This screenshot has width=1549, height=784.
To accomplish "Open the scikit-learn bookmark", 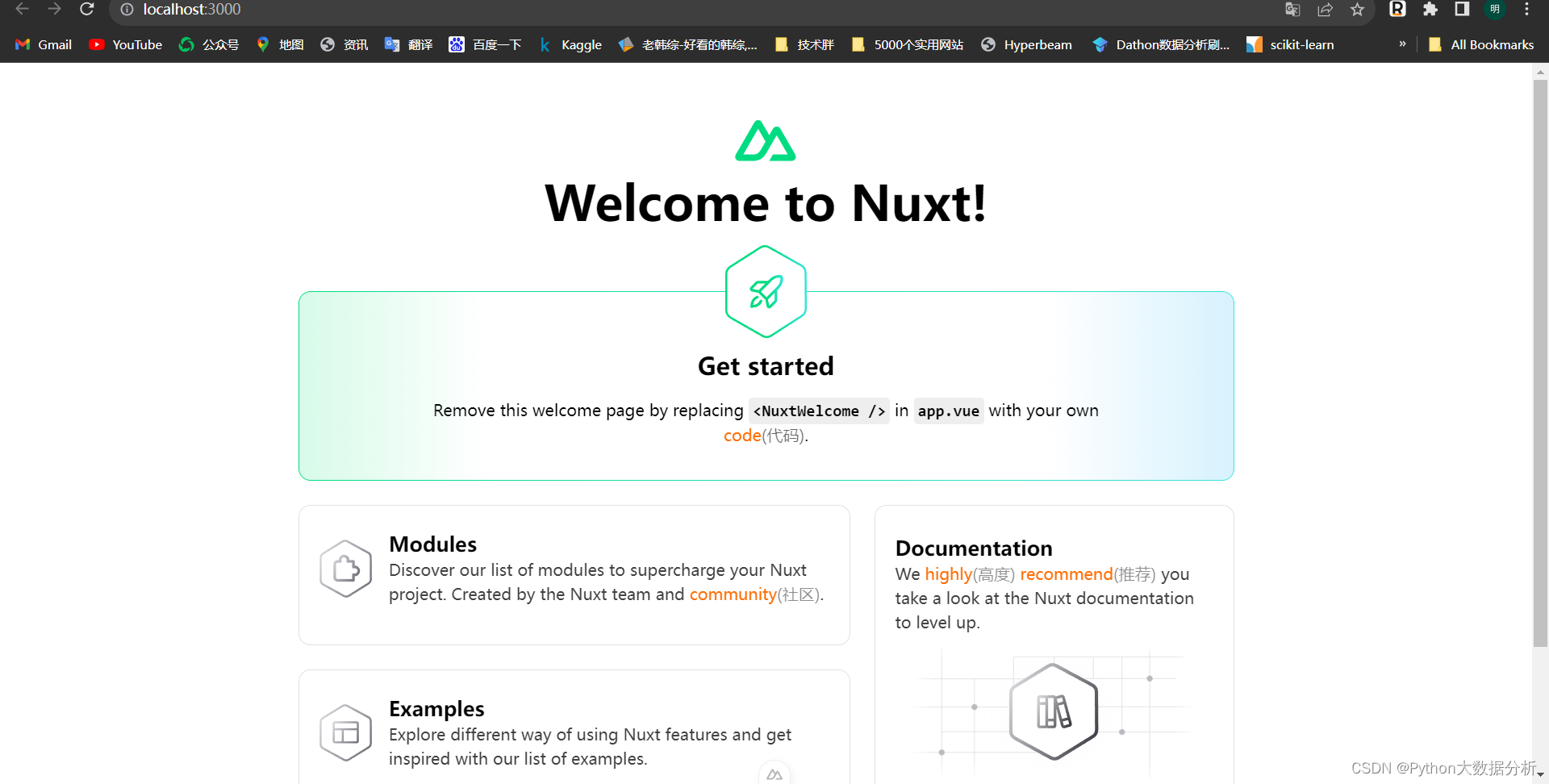I will pyautogui.click(x=1290, y=44).
